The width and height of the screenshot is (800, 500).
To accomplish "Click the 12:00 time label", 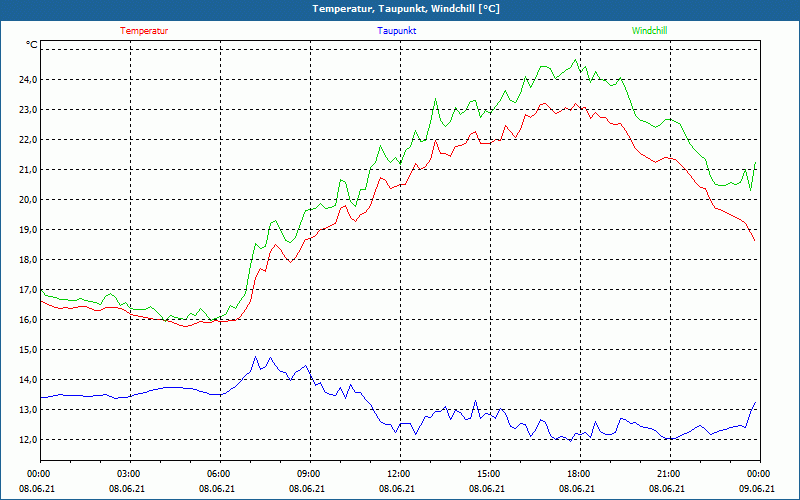I will click(x=397, y=474).
